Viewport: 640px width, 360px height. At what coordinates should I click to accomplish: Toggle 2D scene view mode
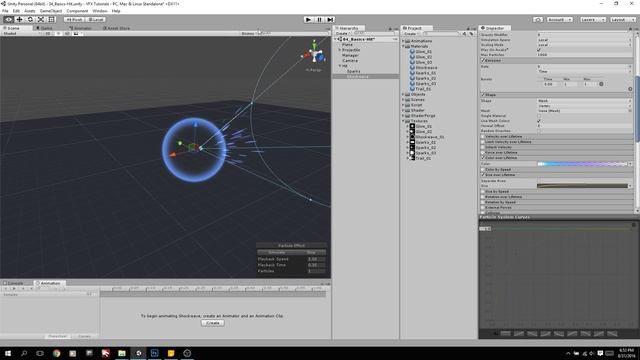coord(47,33)
